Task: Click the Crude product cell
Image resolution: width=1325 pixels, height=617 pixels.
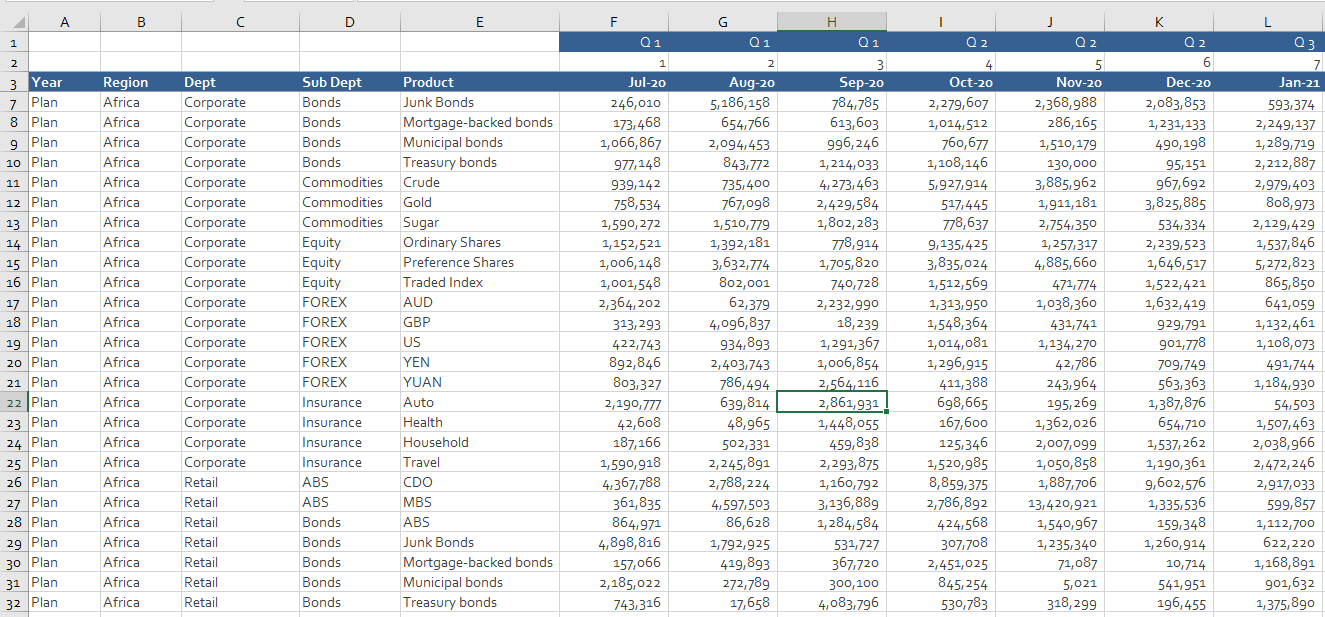Action: click(479, 182)
